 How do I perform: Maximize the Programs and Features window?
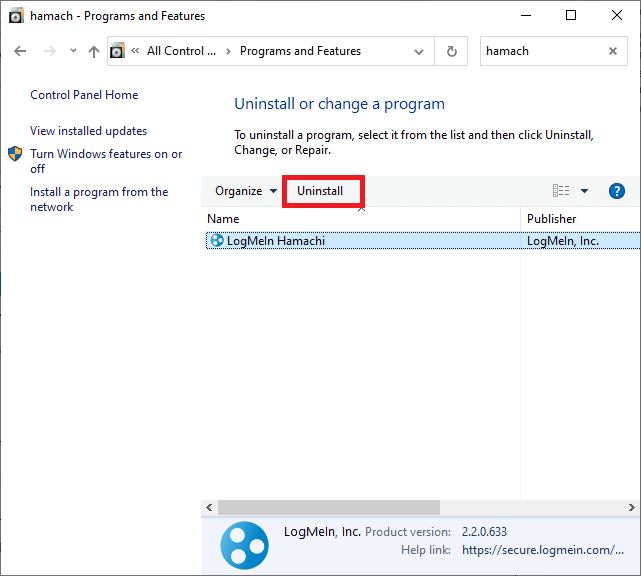click(x=571, y=16)
